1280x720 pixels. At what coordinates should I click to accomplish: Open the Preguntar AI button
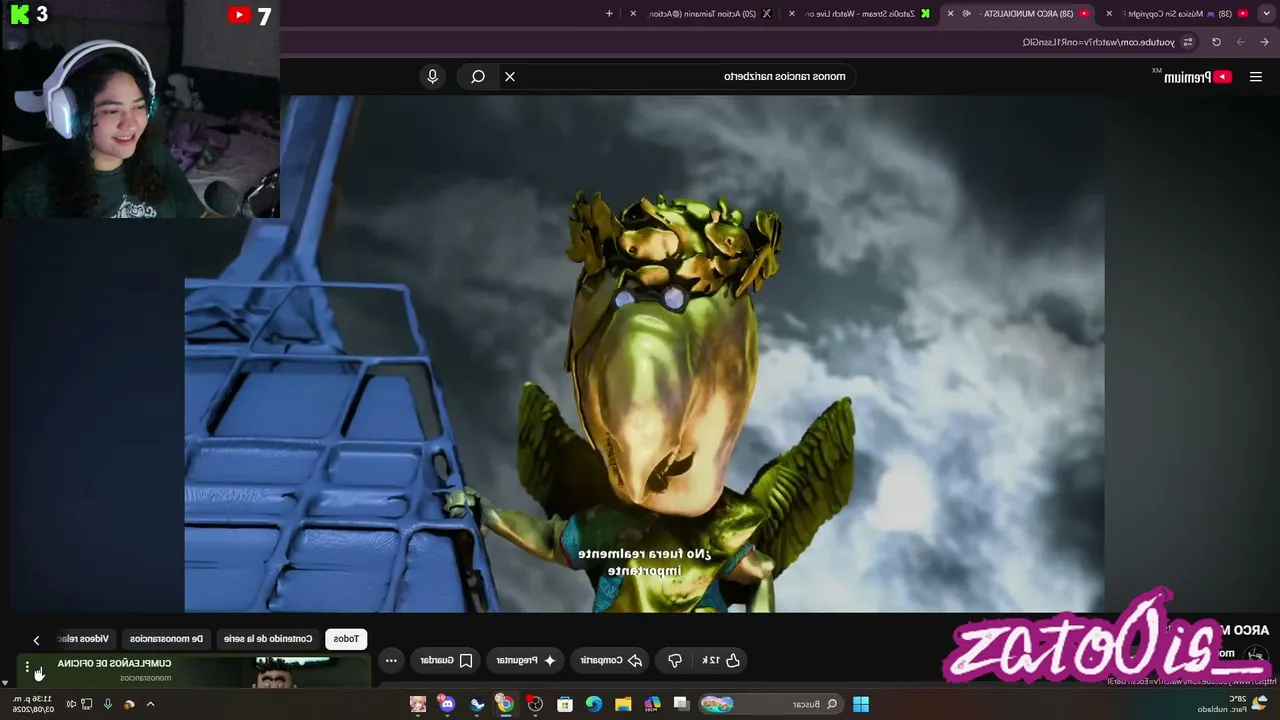(x=526, y=660)
